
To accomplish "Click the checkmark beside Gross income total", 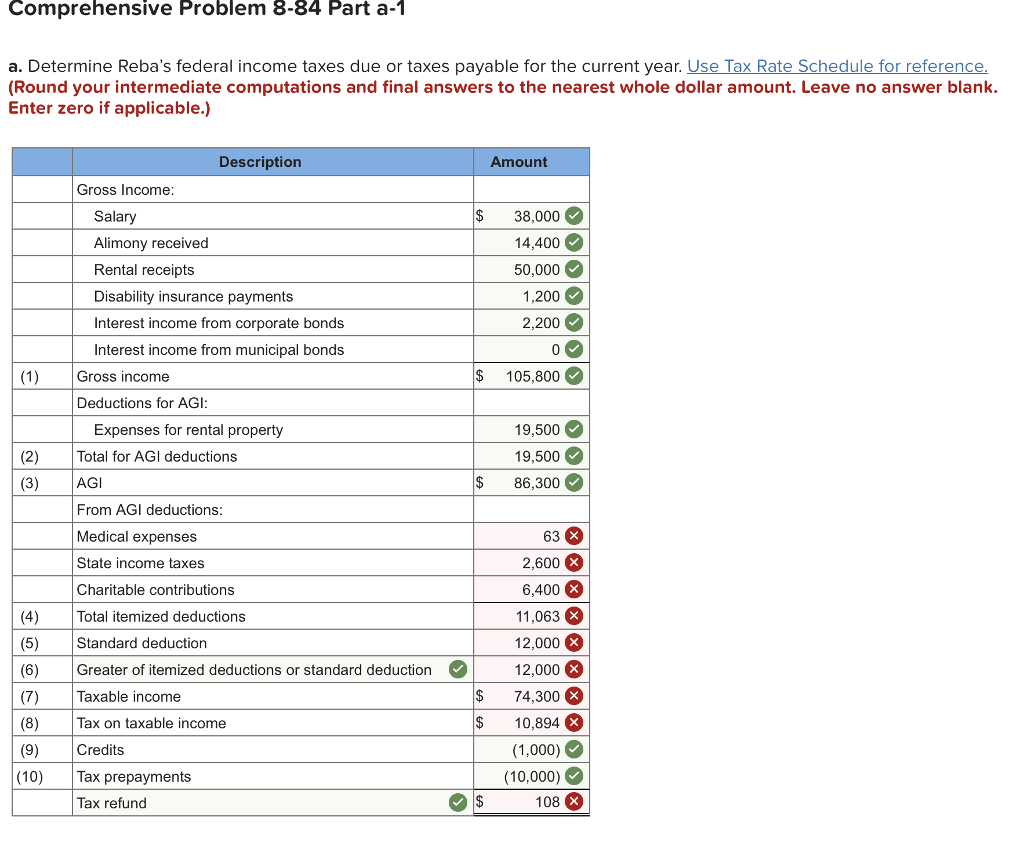I will pyautogui.click(x=575, y=376).
